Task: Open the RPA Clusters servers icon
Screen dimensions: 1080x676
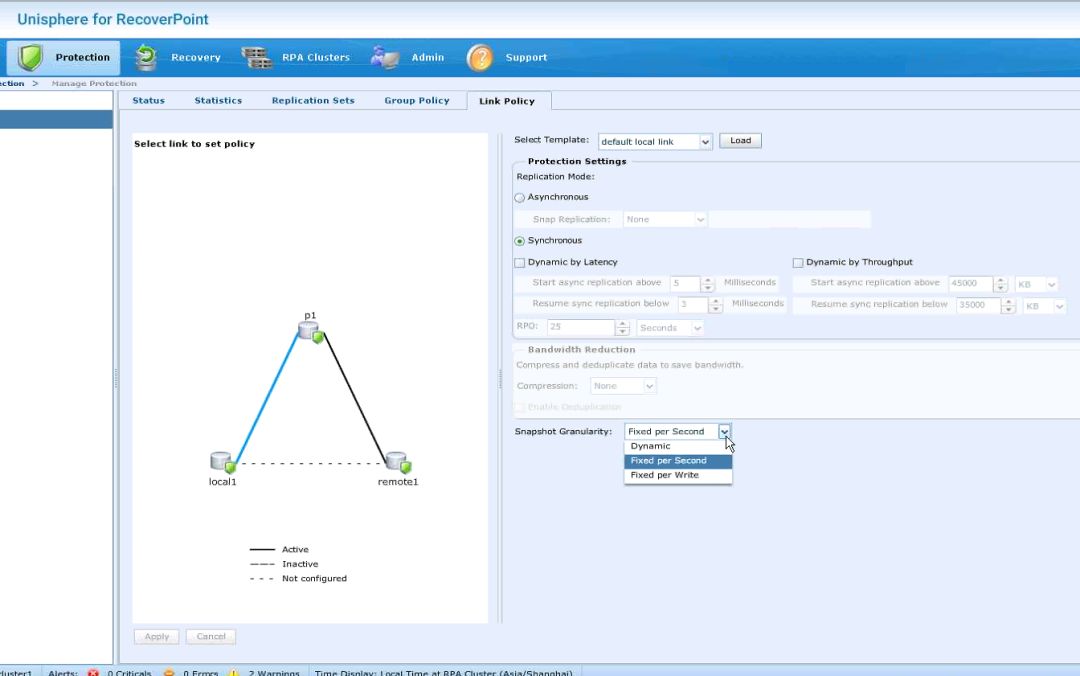Action: (256, 57)
